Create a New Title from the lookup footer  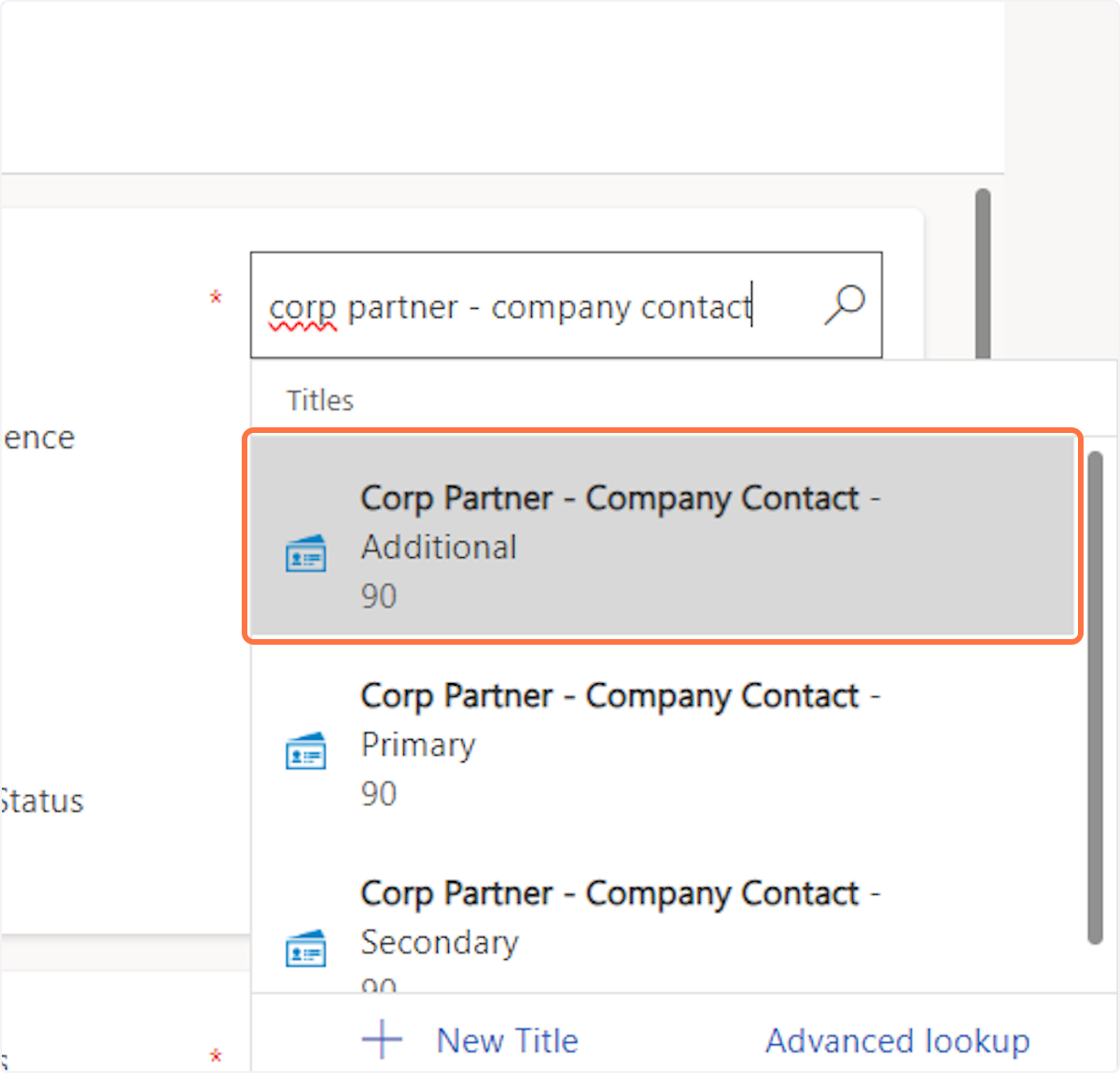point(507,1040)
